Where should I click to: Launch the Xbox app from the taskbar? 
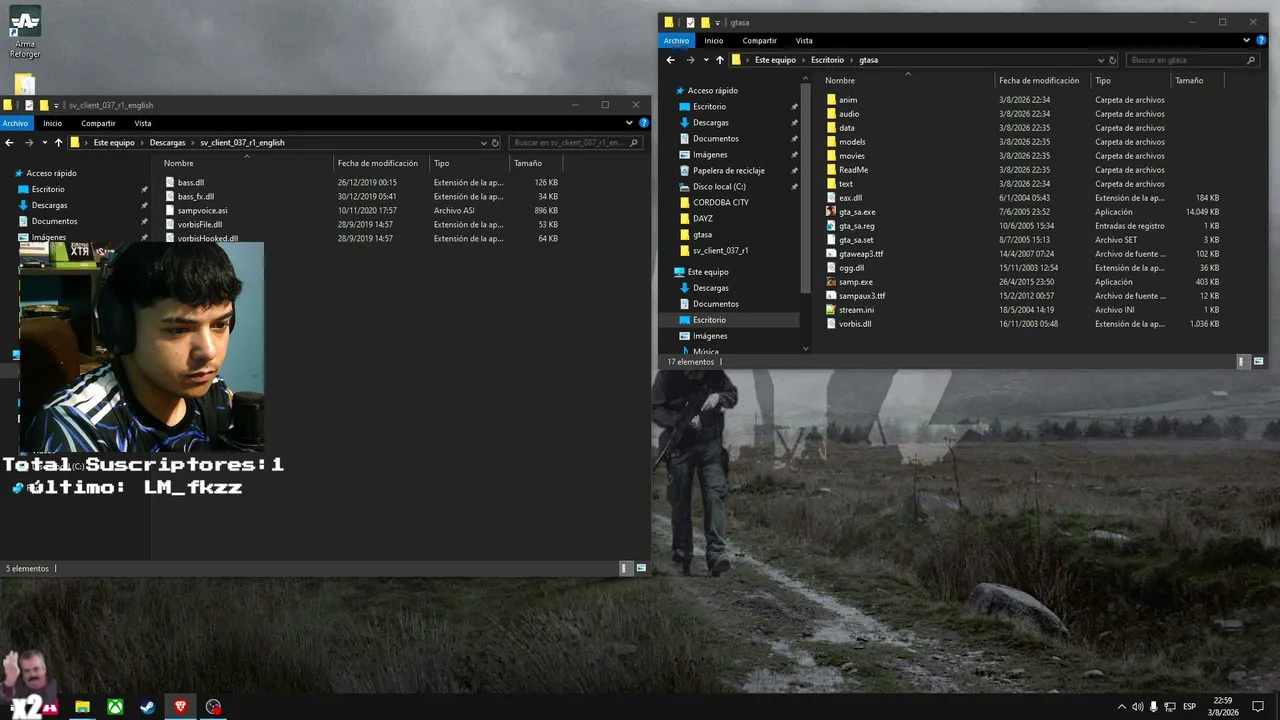click(x=116, y=707)
